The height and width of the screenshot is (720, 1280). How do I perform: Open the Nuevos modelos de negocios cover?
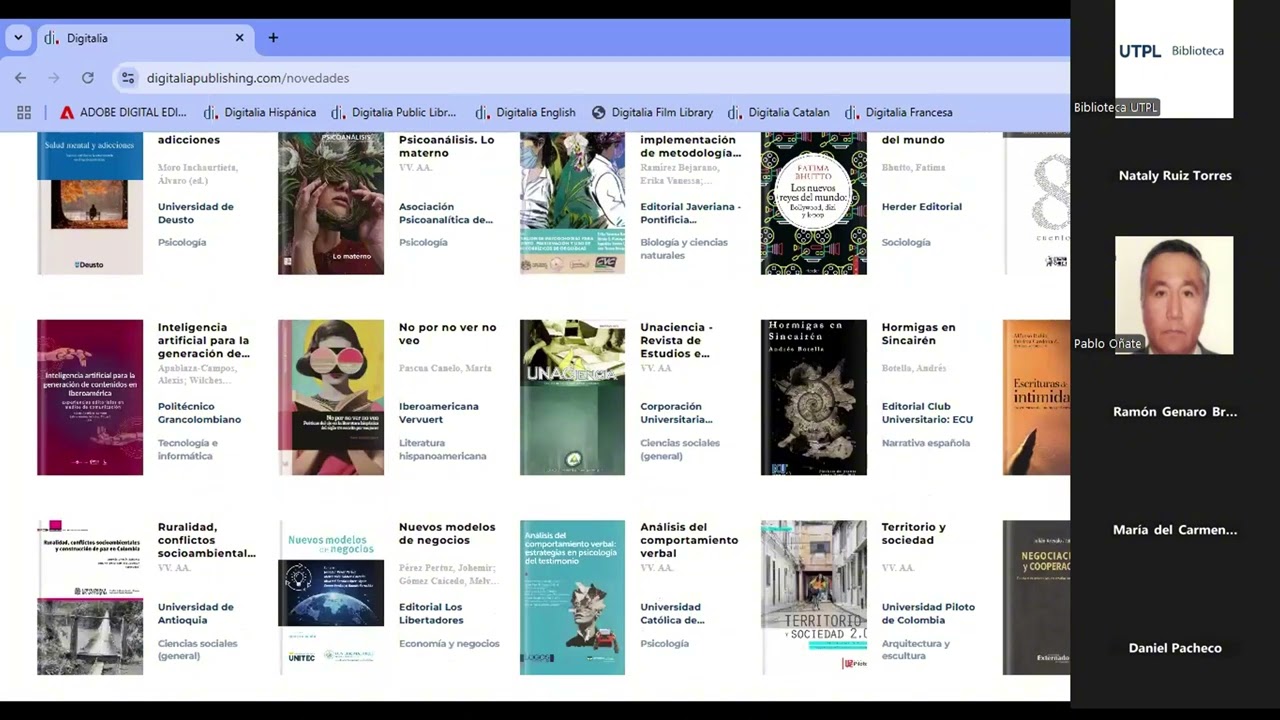pyautogui.click(x=331, y=597)
